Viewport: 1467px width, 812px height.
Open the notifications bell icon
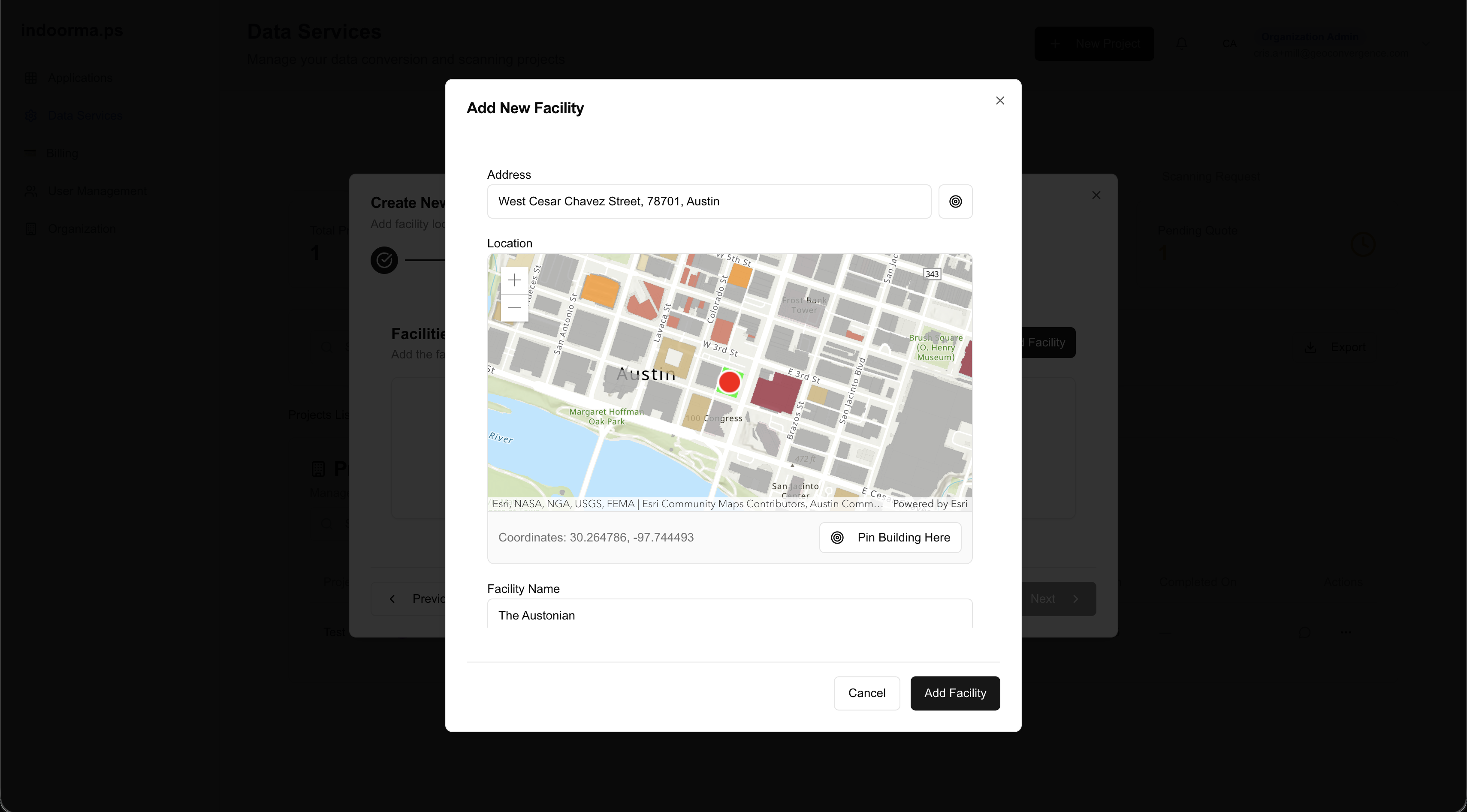click(x=1182, y=44)
